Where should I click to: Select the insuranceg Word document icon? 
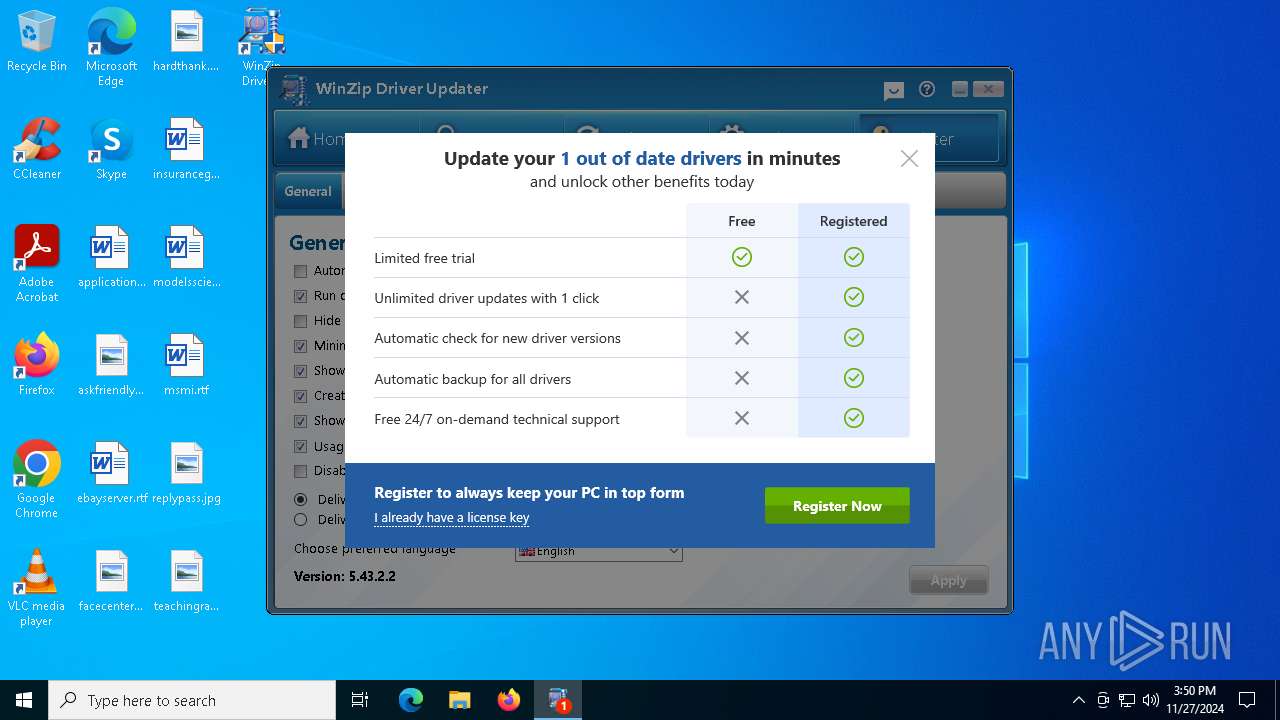click(x=186, y=150)
